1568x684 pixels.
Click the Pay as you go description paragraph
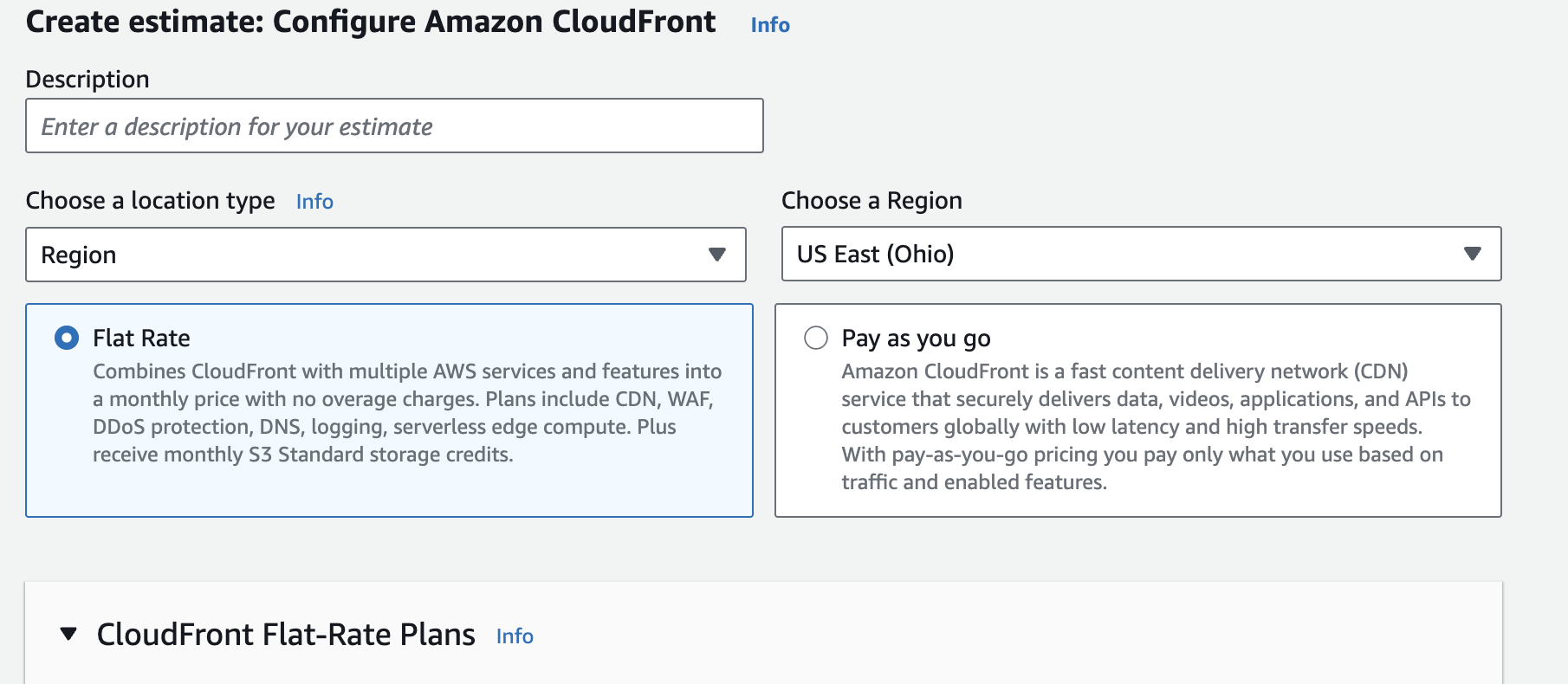(x=1155, y=427)
